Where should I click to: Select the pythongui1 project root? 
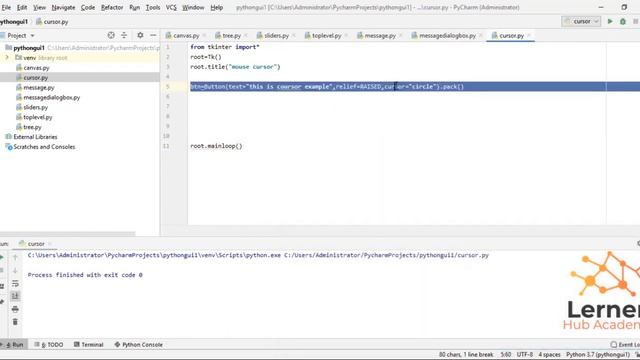(29, 48)
